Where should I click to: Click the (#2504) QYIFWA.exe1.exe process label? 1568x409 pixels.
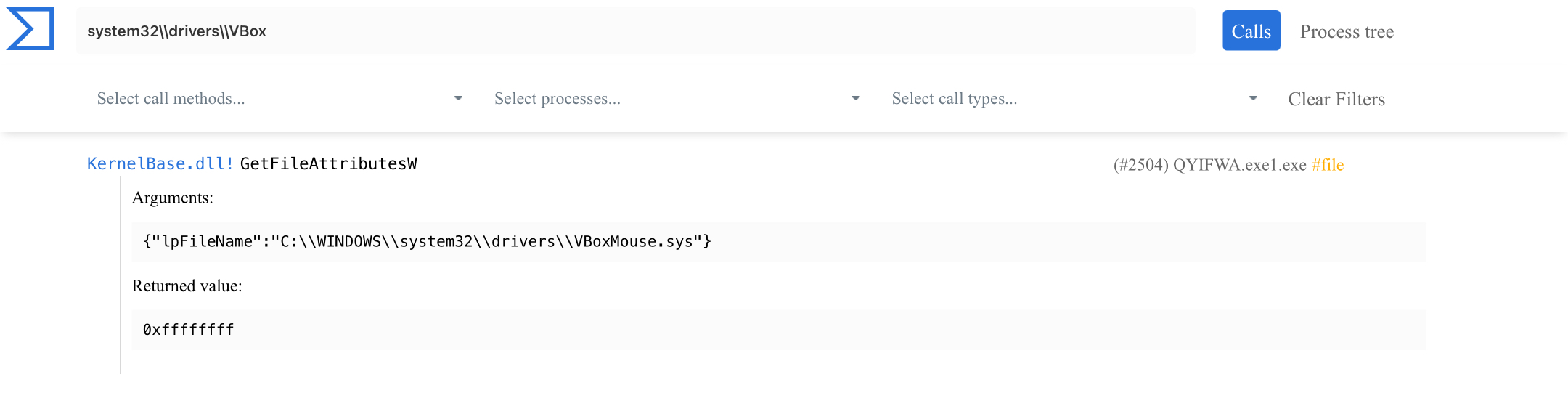pyautogui.click(x=1209, y=166)
